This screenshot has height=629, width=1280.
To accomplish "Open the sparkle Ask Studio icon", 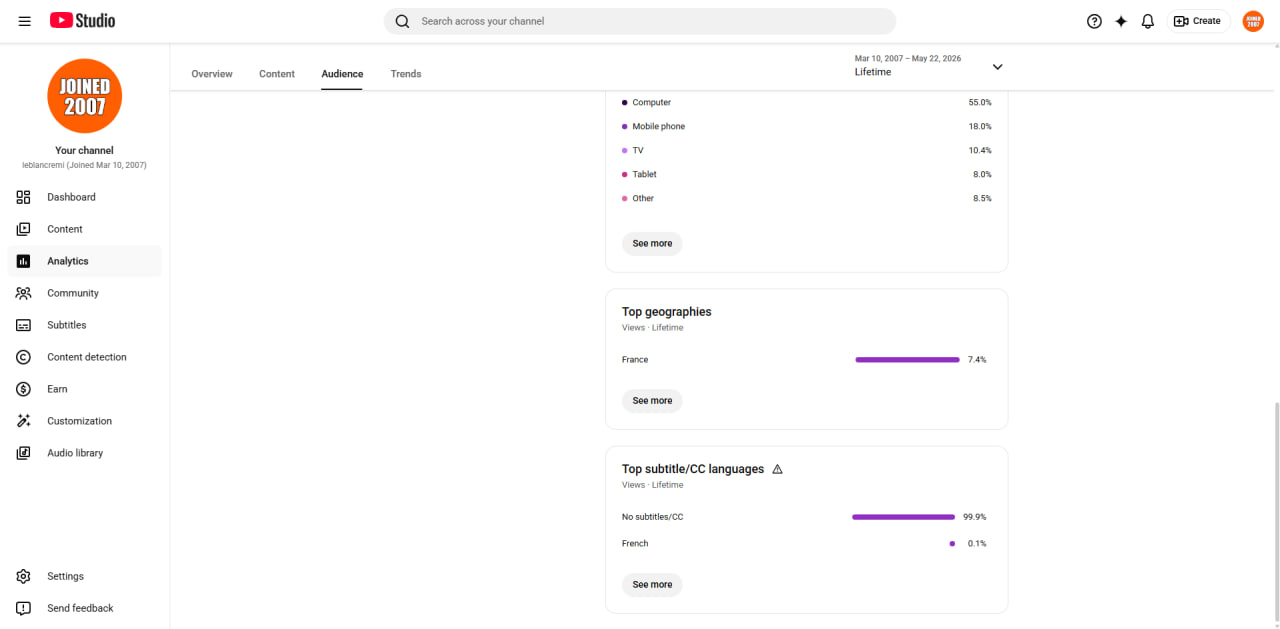I will pos(1121,21).
